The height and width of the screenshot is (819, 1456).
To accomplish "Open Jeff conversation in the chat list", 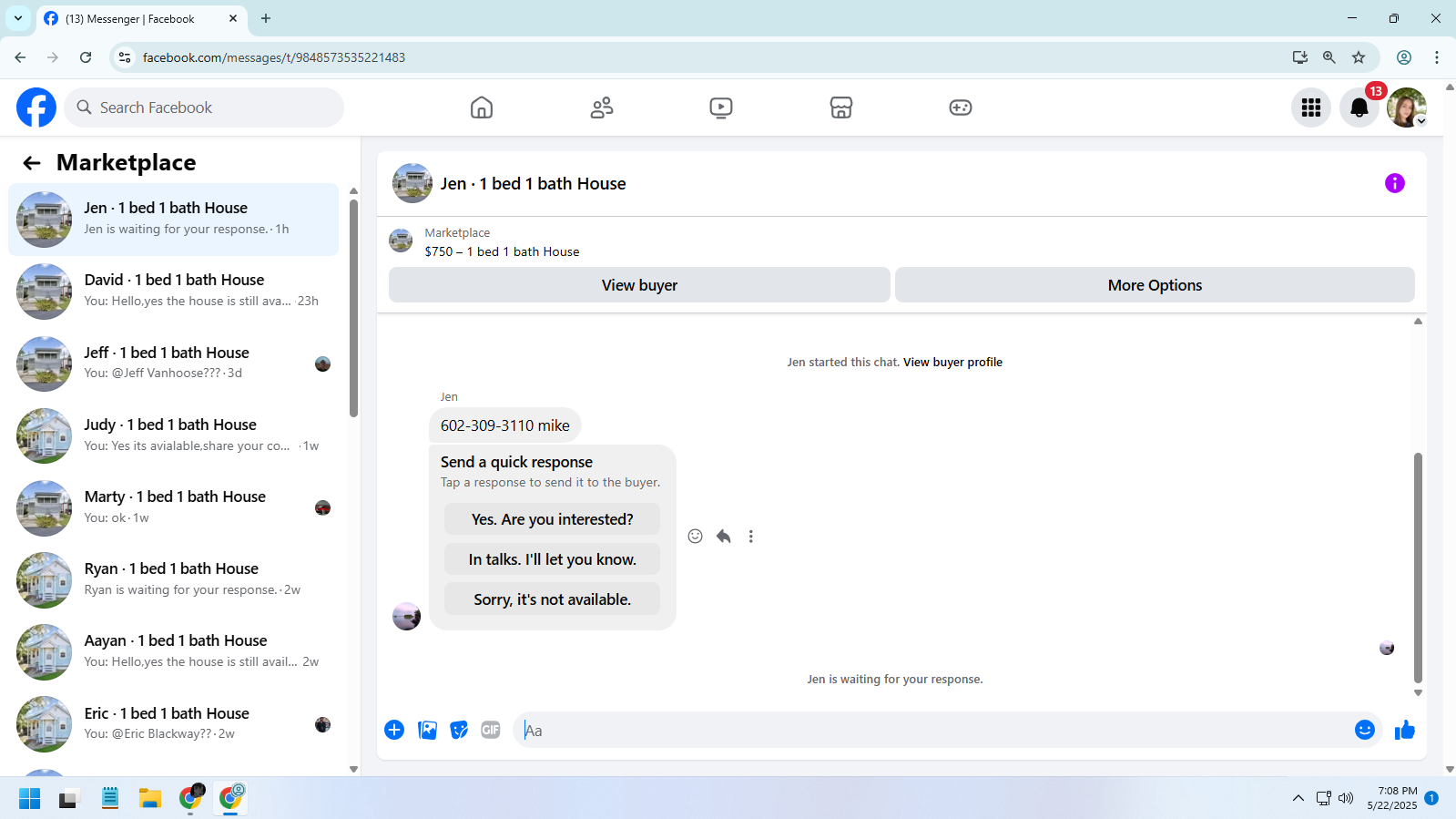I will (x=173, y=363).
